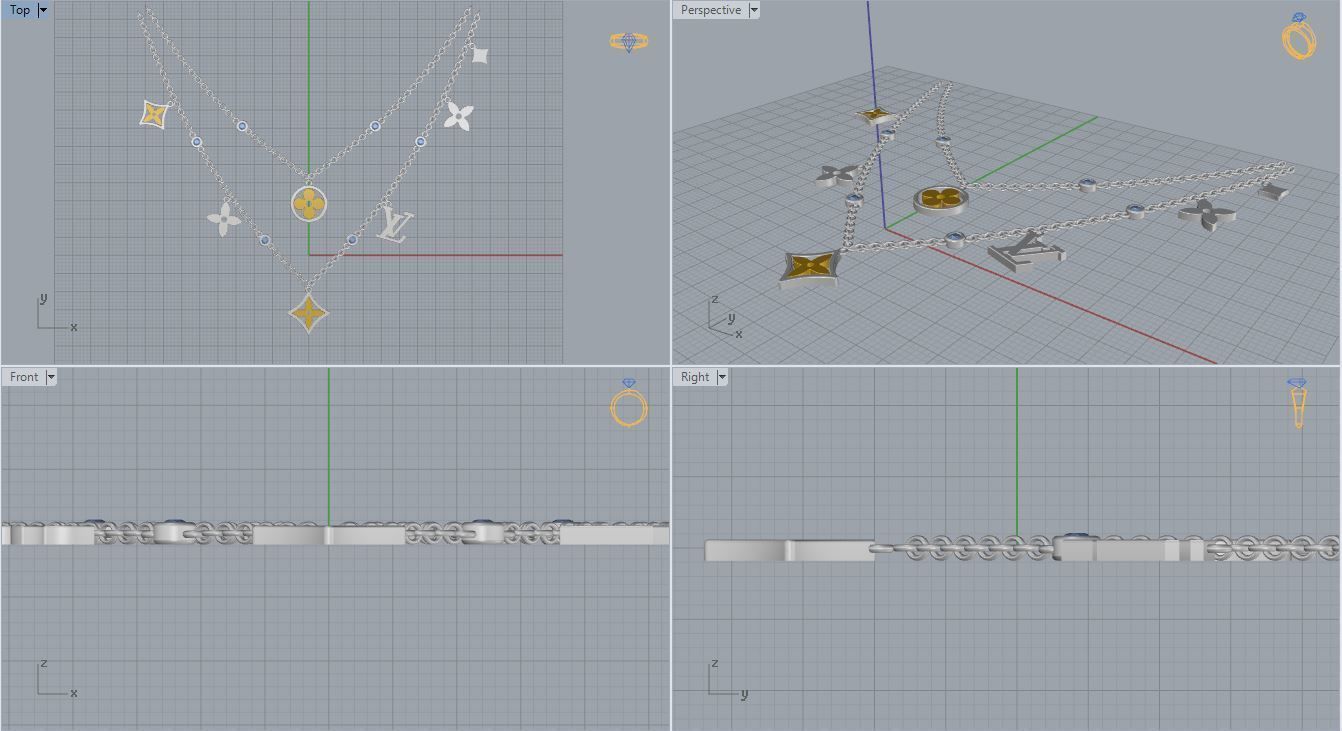Click the ring icon in Perspective viewport
1342x731 pixels.
1298,36
